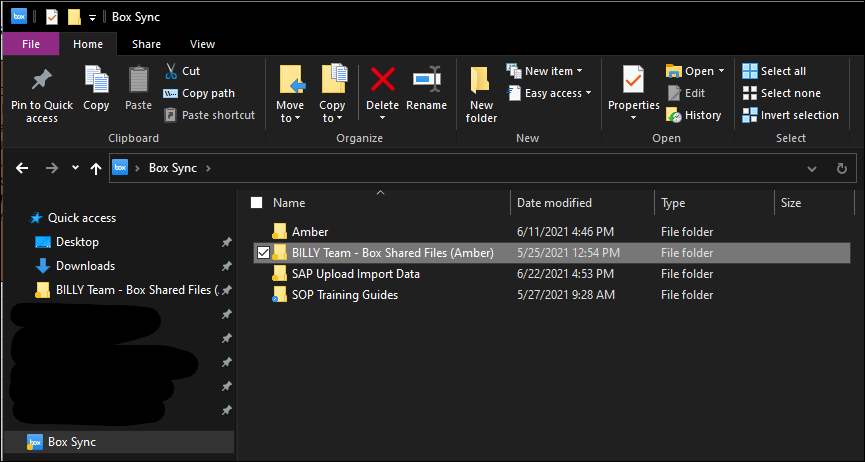The height and width of the screenshot is (462, 865).
Task: Click Select all
Action: tap(774, 71)
